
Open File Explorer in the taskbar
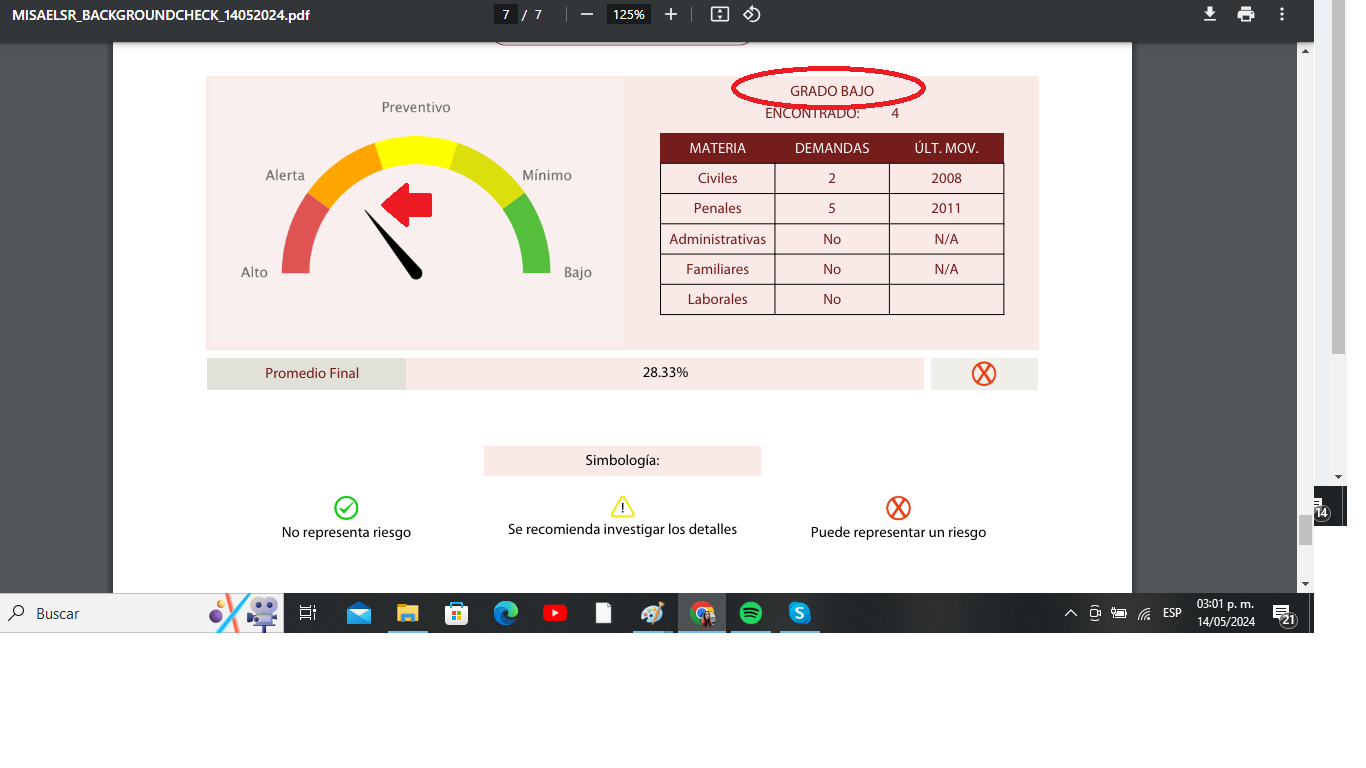(407, 613)
